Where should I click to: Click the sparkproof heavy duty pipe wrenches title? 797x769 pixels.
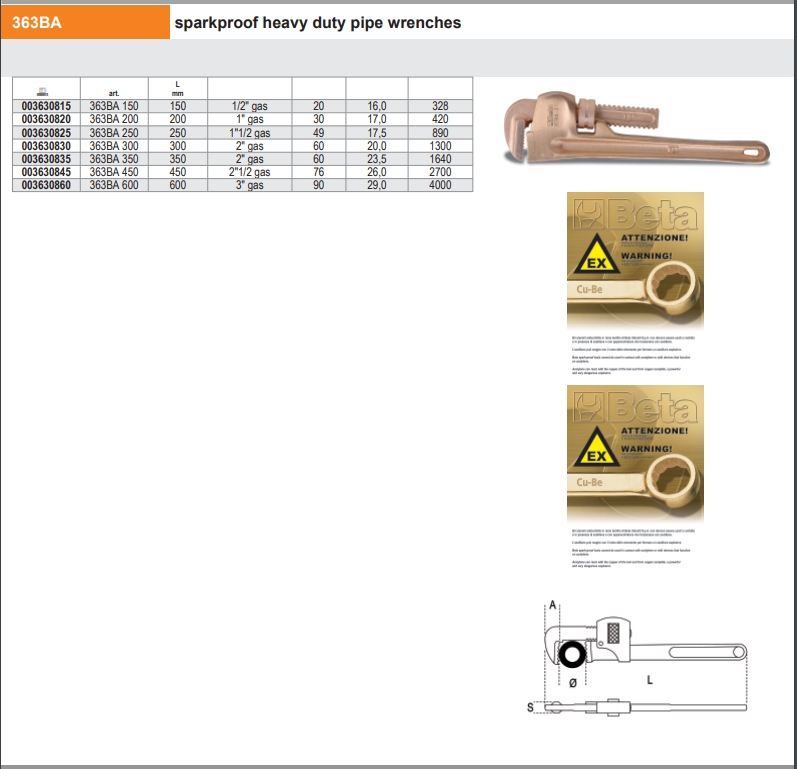318,23
